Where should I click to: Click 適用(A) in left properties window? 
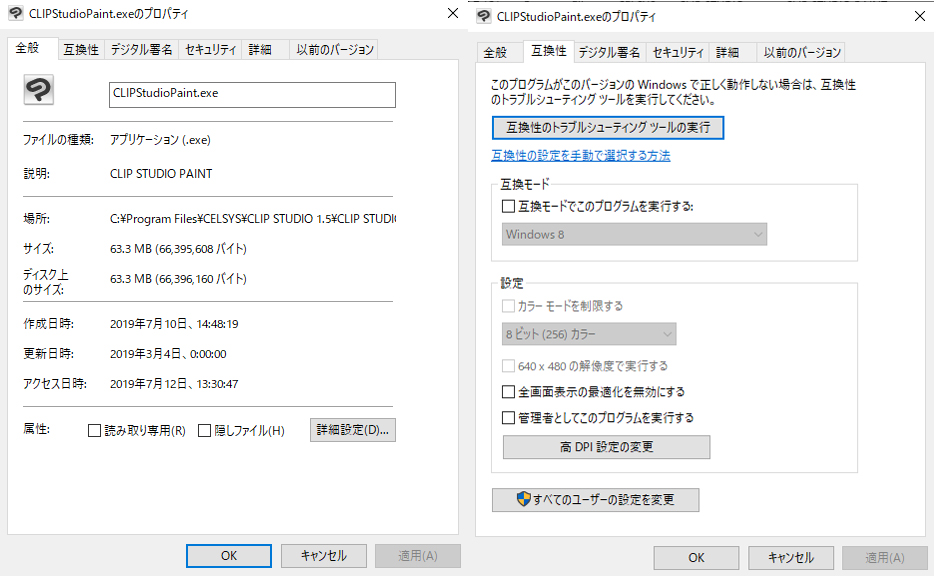418,556
